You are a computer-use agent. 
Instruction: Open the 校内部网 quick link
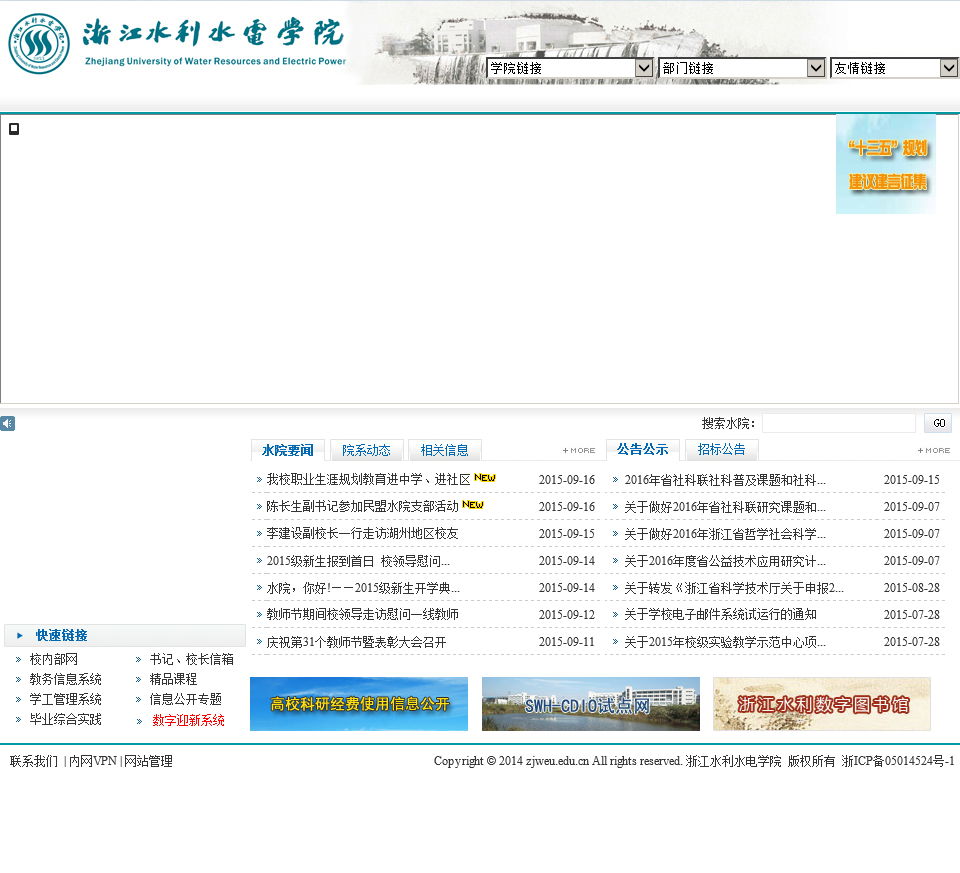tap(54, 659)
